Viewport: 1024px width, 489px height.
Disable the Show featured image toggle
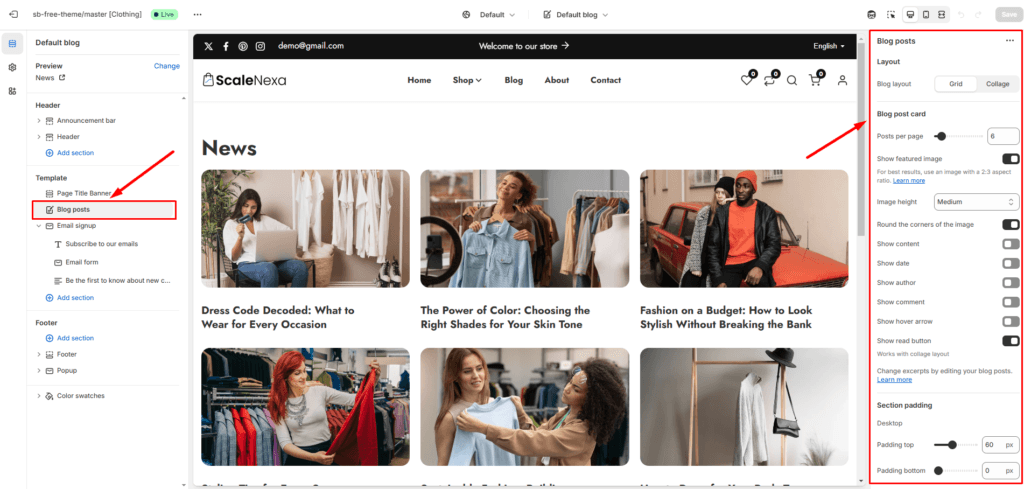coord(1010,159)
